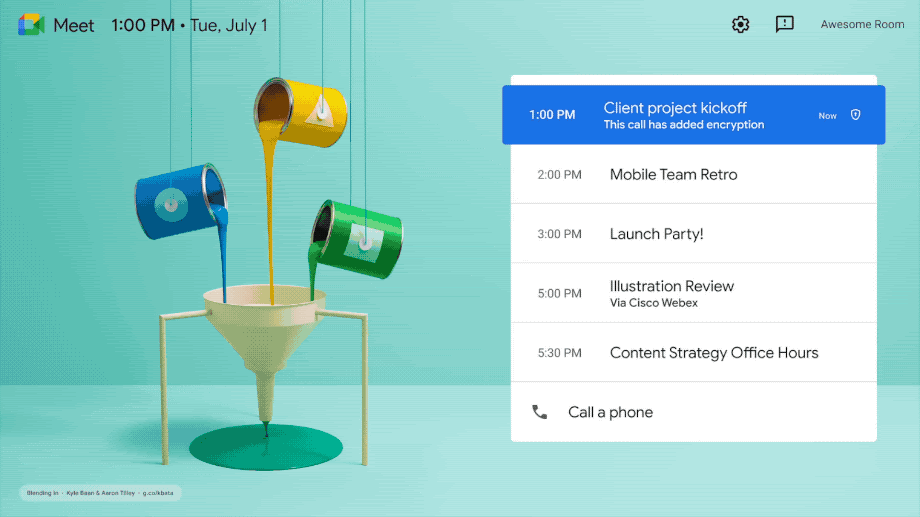The image size is (920, 517).
Task: Click the wallpaper credit chip at bottom
Action: (100, 493)
